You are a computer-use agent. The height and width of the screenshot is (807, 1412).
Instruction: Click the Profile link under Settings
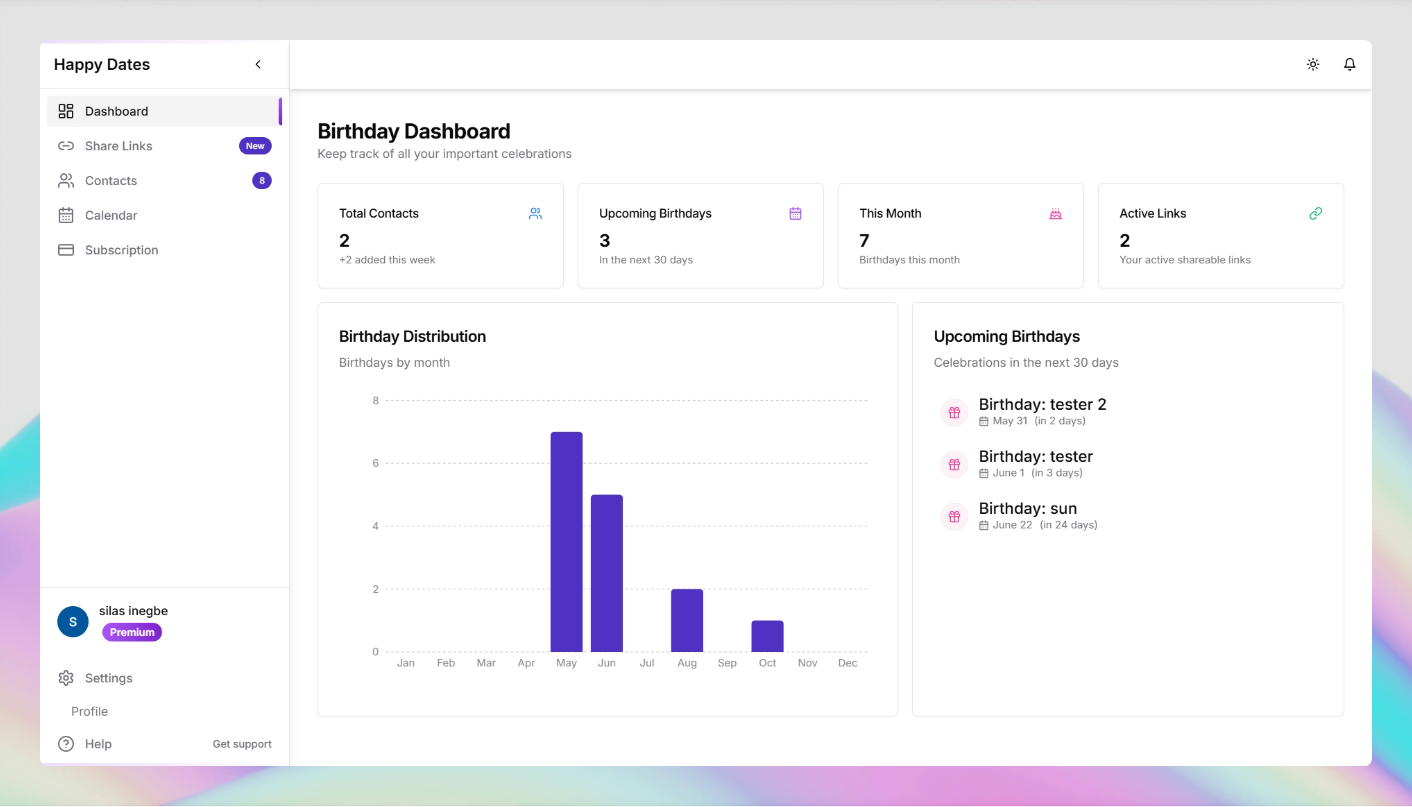pyautogui.click(x=89, y=711)
